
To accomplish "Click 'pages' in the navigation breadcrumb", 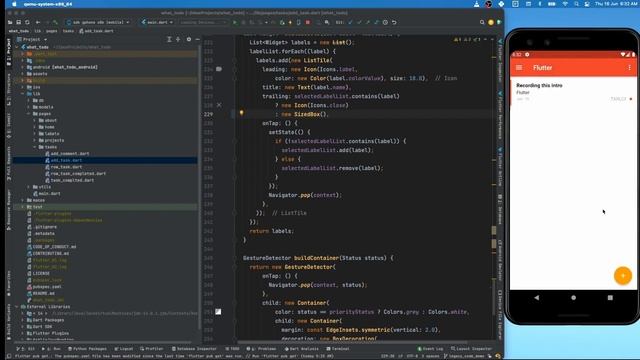I will coord(52,31).
